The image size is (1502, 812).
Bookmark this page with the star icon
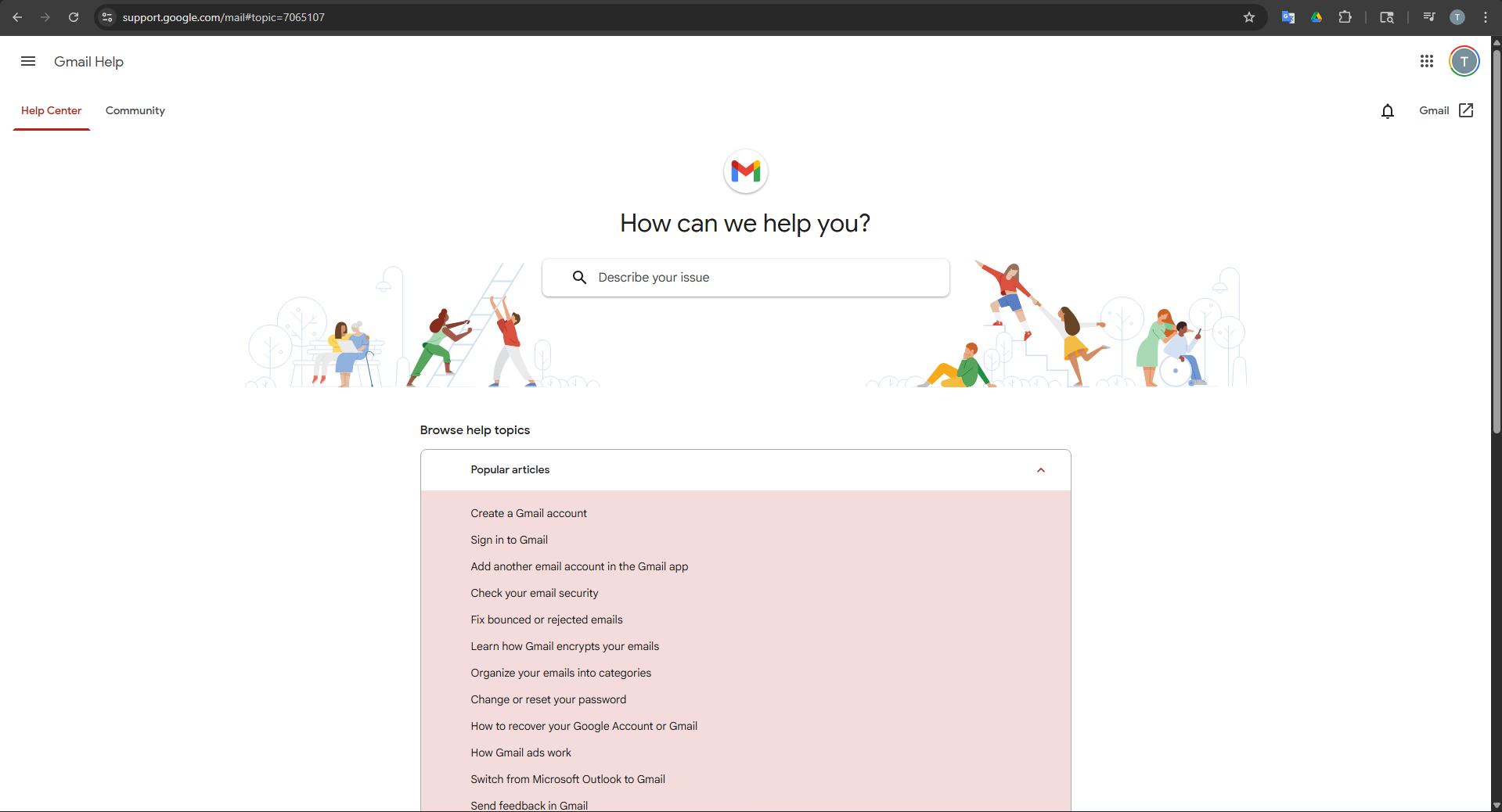click(x=1249, y=17)
